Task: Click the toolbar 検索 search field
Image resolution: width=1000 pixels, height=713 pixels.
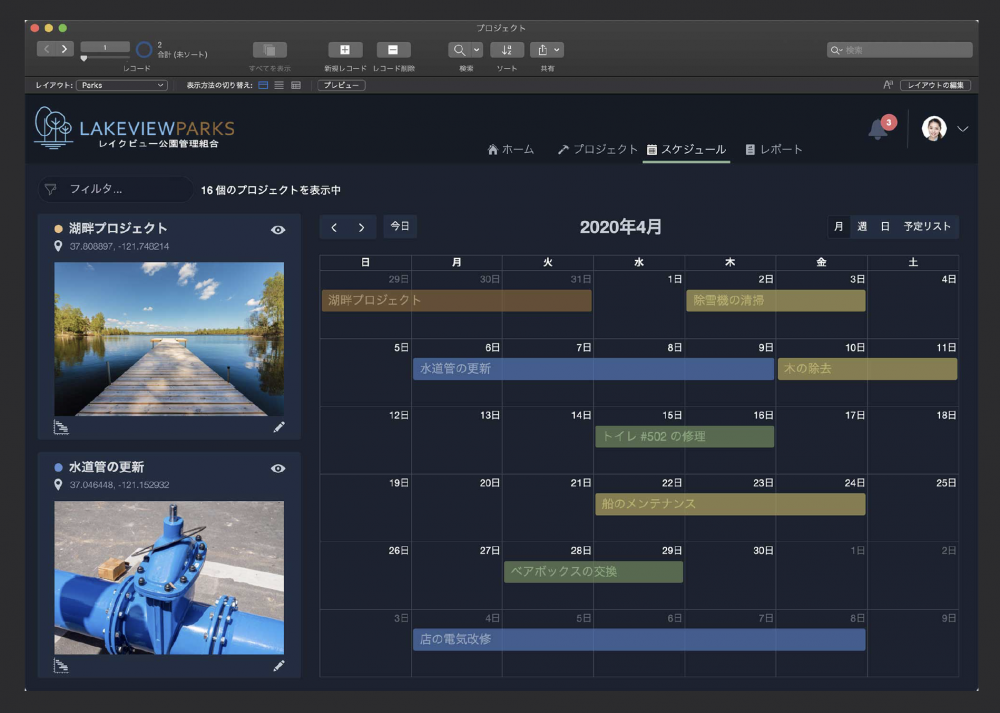Action: (899, 50)
